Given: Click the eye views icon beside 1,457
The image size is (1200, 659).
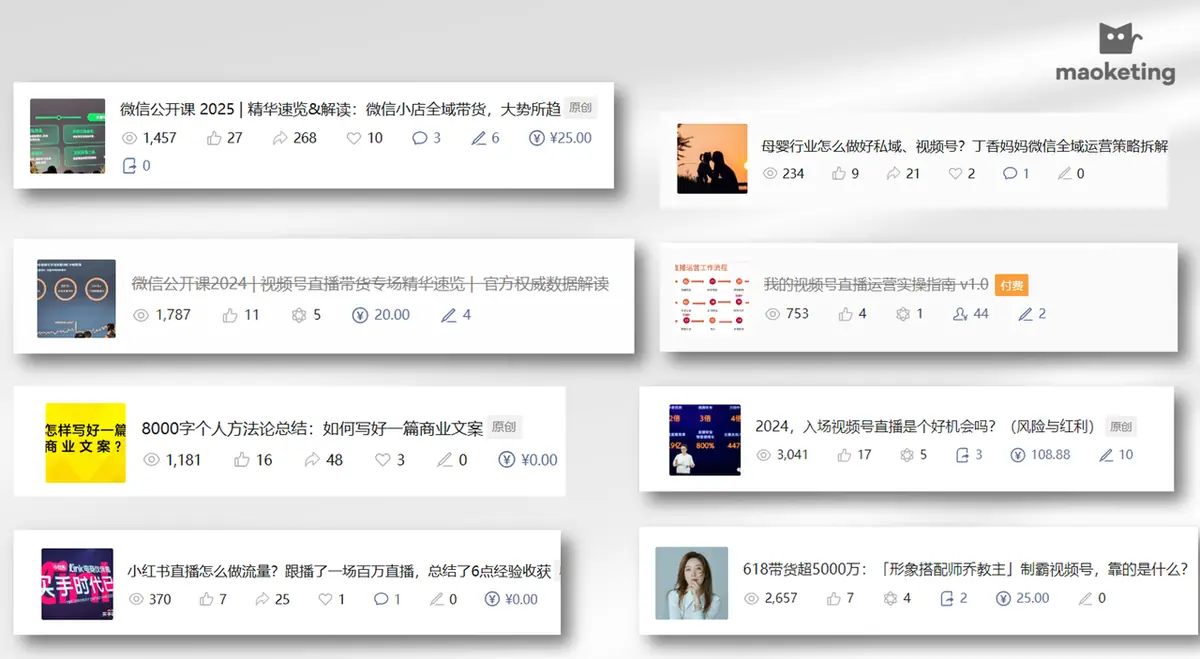Looking at the screenshot, I should (129, 138).
